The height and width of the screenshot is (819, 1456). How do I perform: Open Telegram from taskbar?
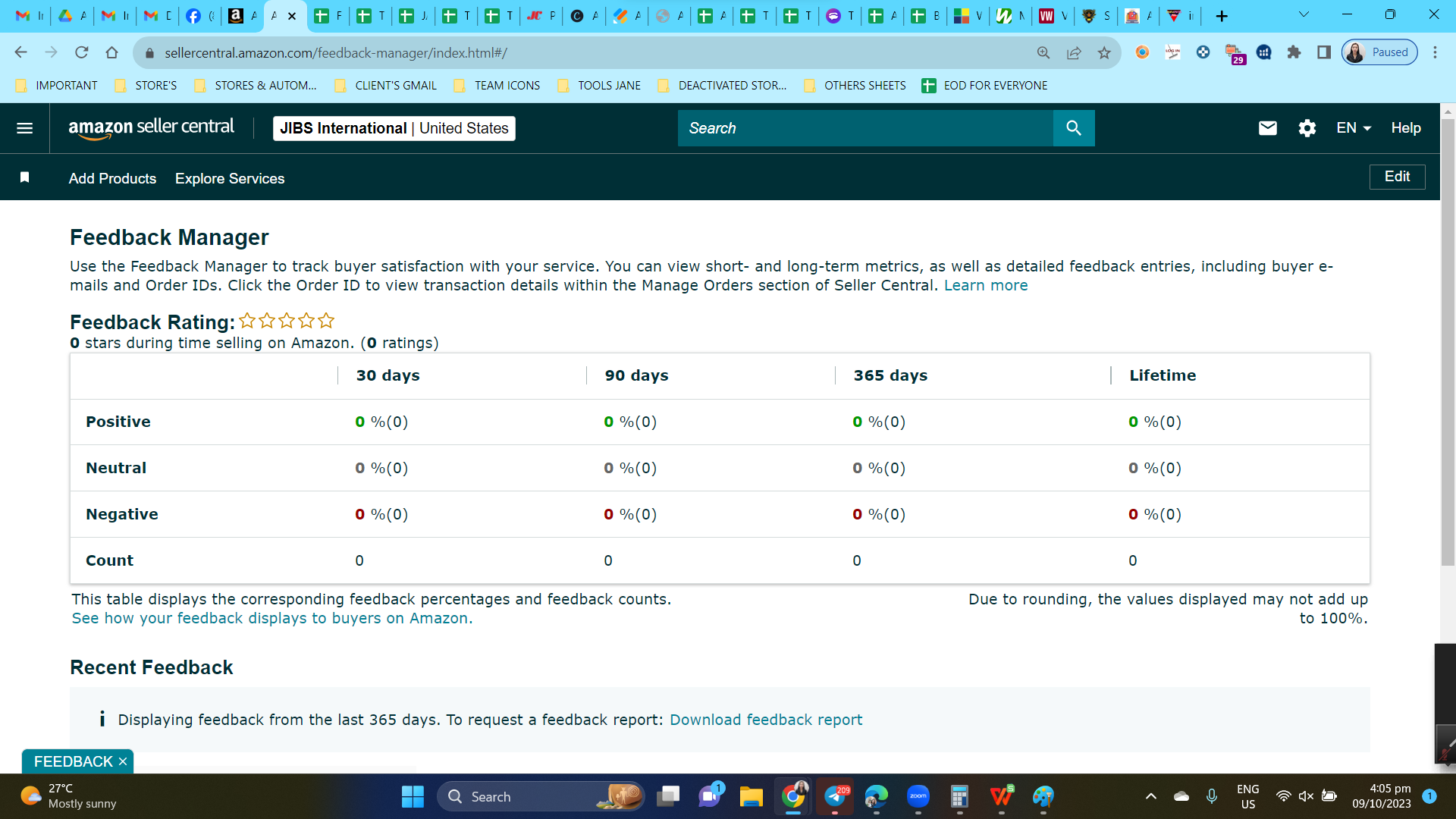(835, 796)
